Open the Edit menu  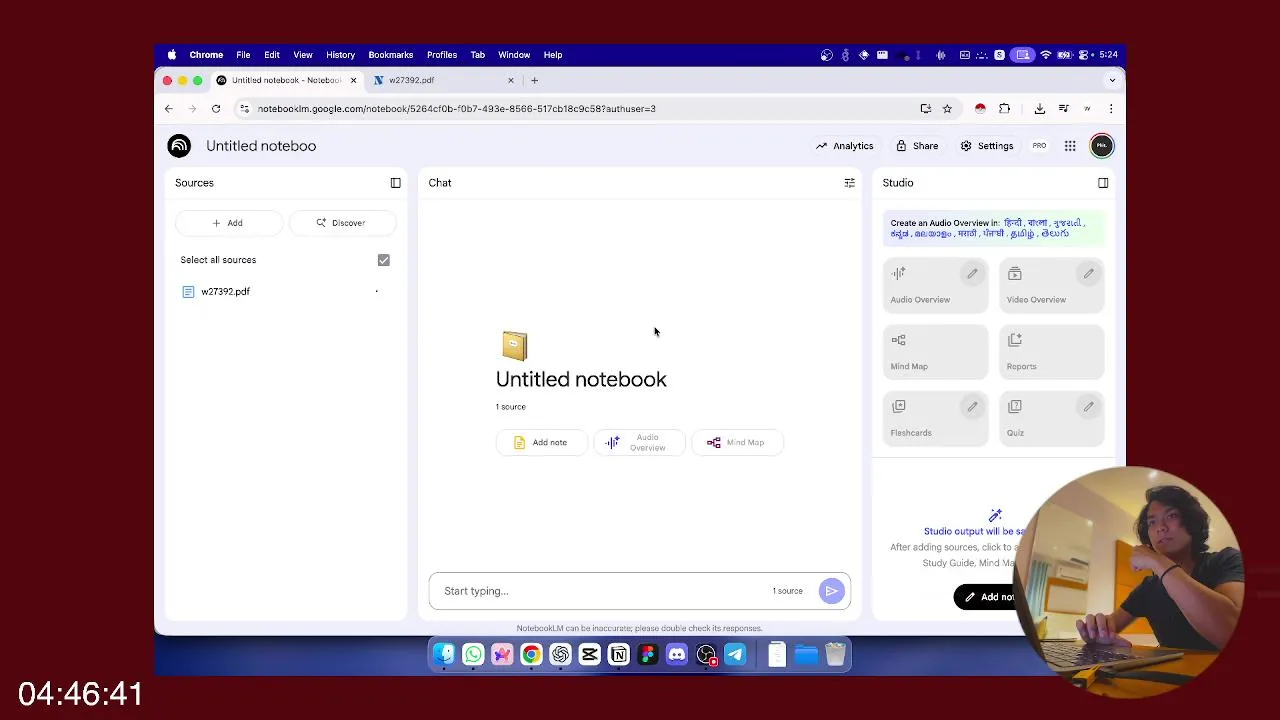coord(272,55)
